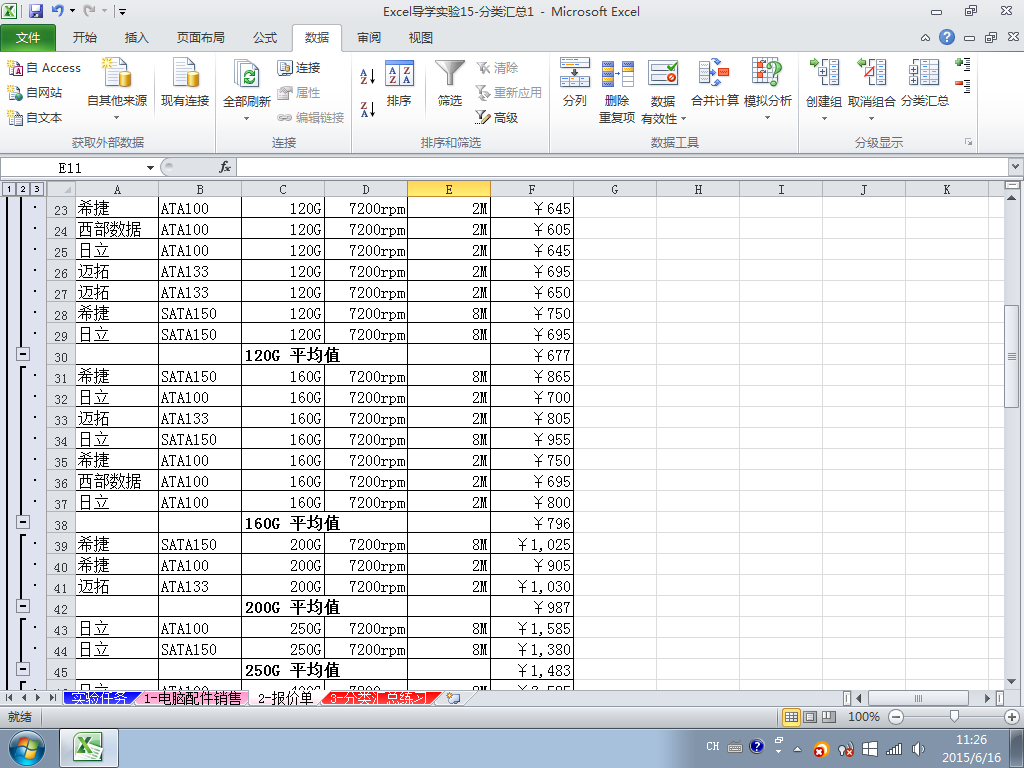The image size is (1024, 768).
Task: Switch to the 开始 (Home) tab
Action: (x=85, y=38)
